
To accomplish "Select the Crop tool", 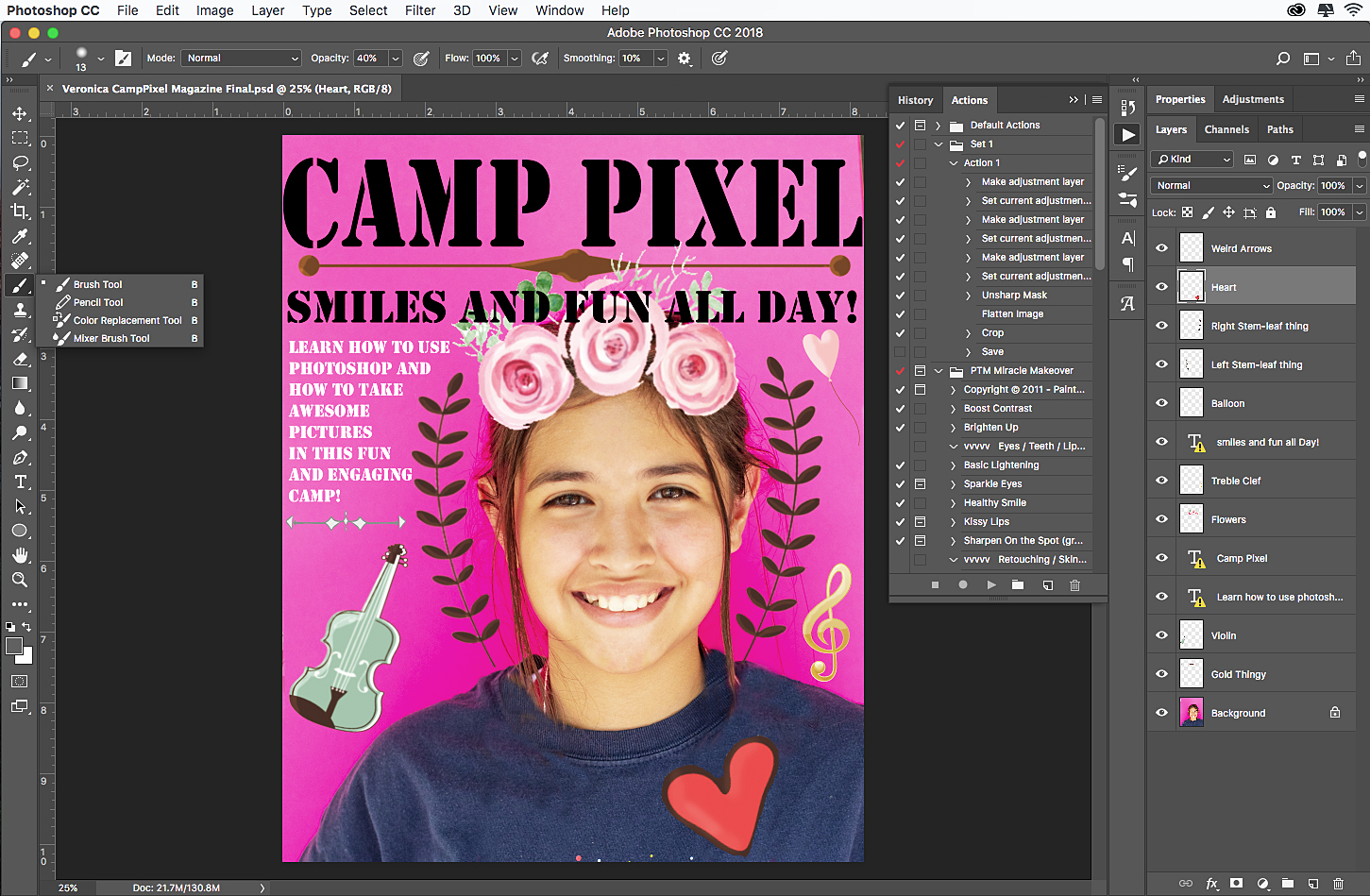I will pyautogui.click(x=20, y=211).
